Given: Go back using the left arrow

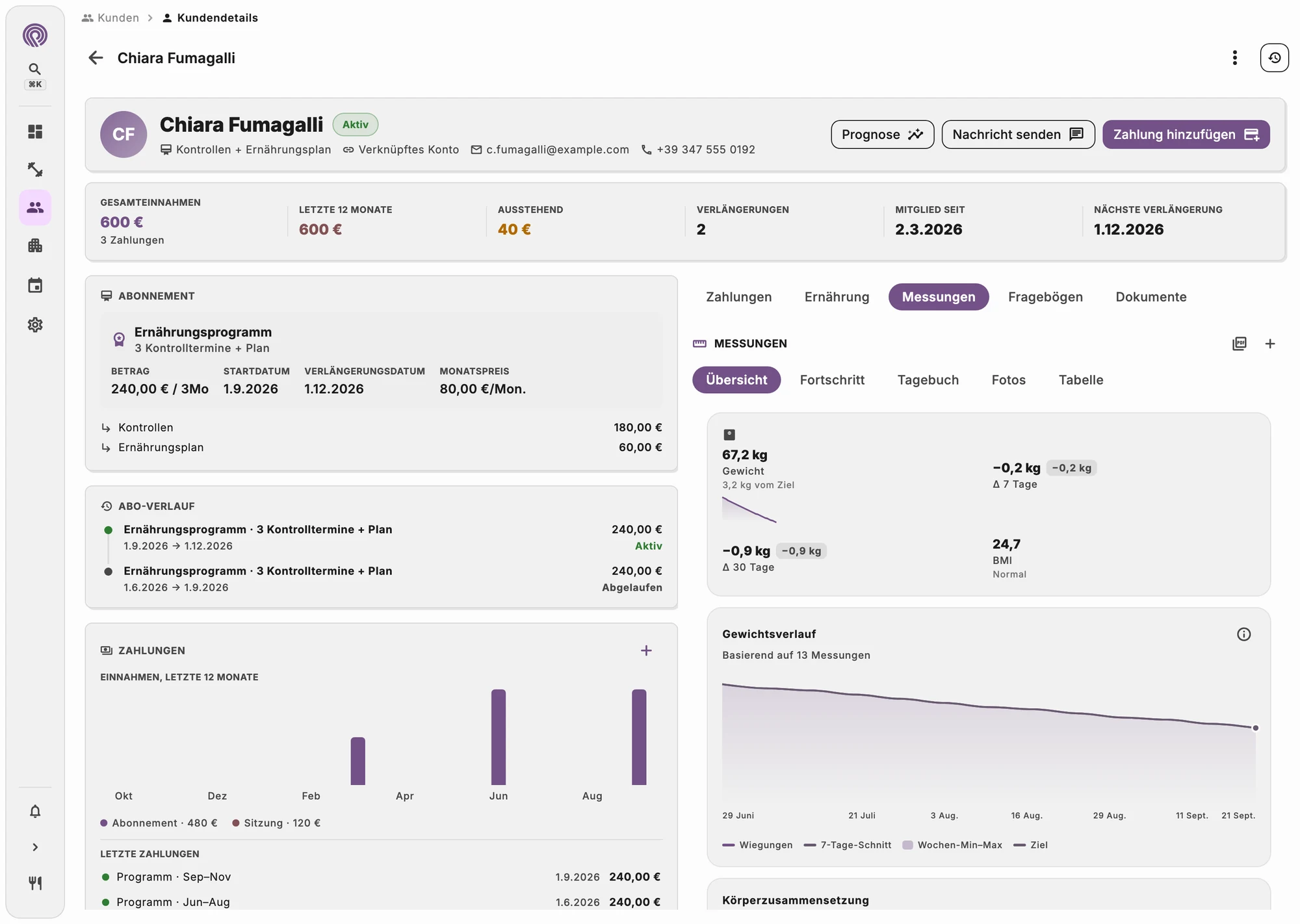Looking at the screenshot, I should coord(96,58).
